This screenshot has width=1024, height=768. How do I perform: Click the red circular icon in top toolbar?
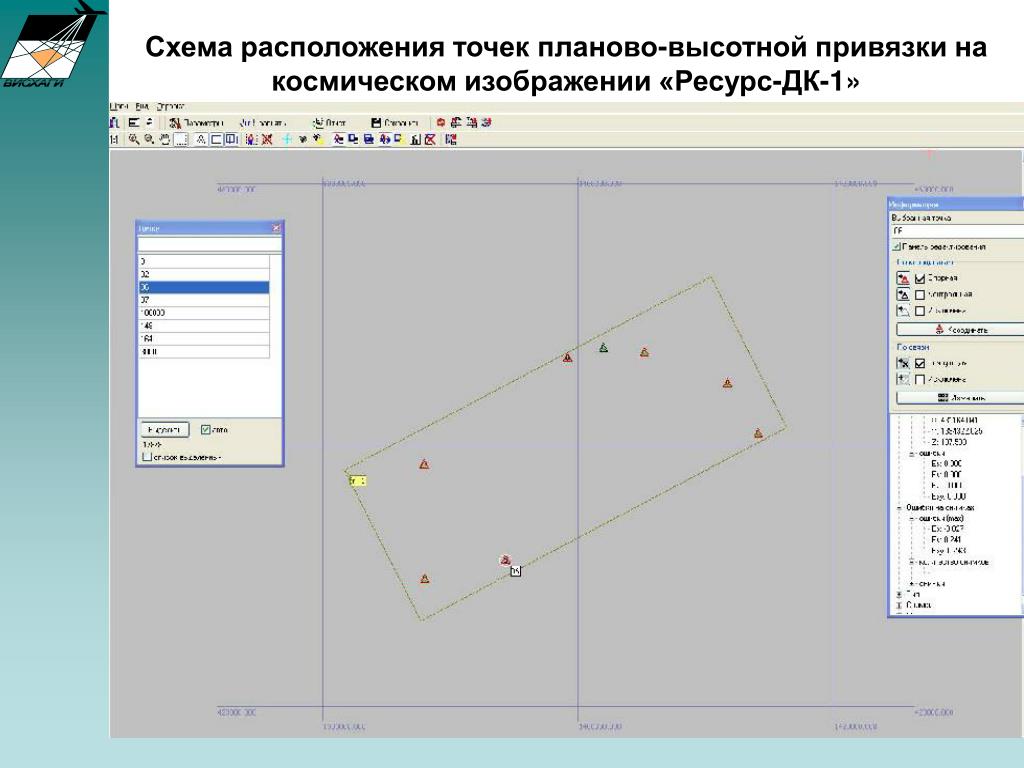pyautogui.click(x=441, y=123)
